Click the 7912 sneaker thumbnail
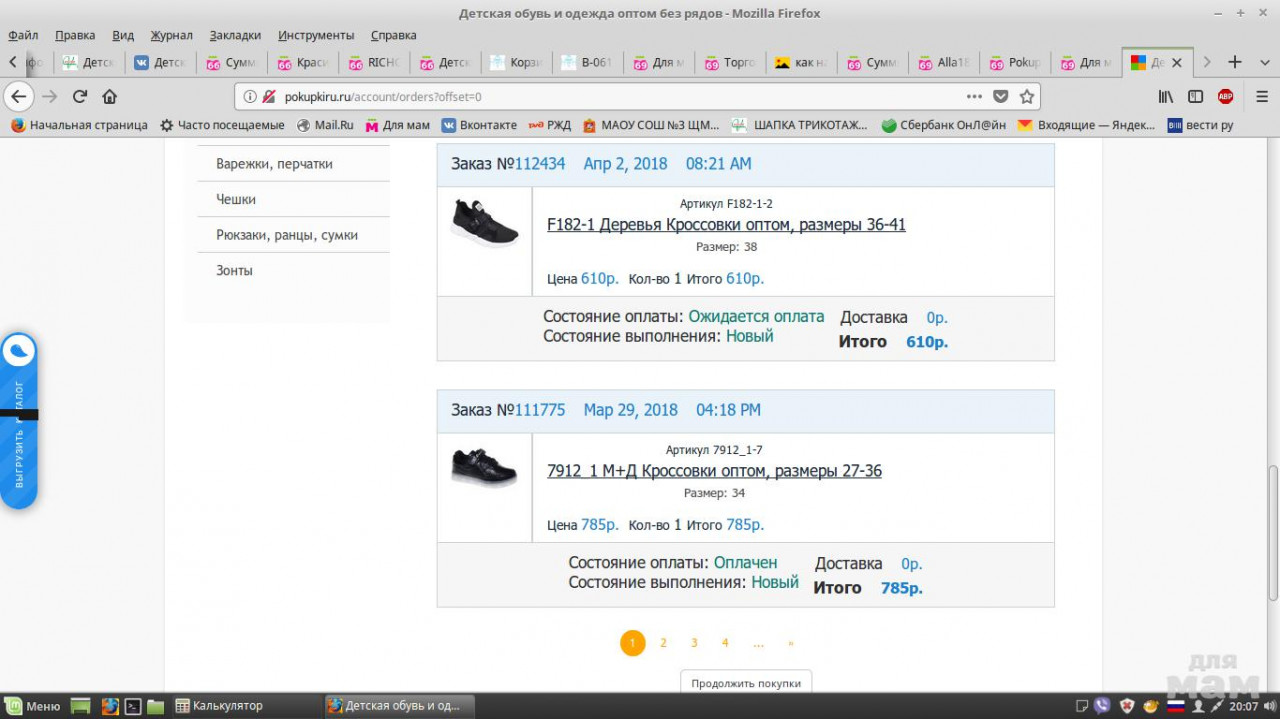 tap(484, 468)
